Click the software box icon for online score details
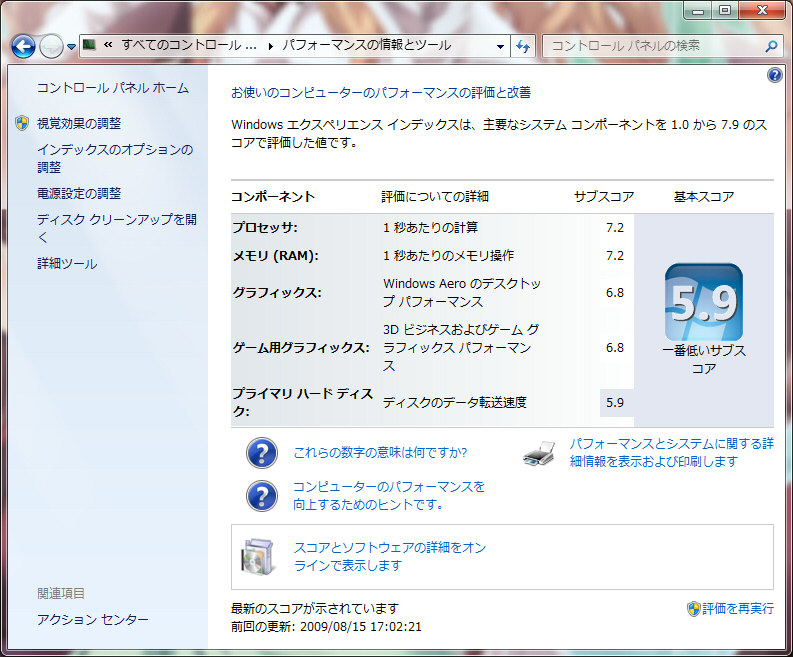This screenshot has height=657, width=793. (257, 557)
